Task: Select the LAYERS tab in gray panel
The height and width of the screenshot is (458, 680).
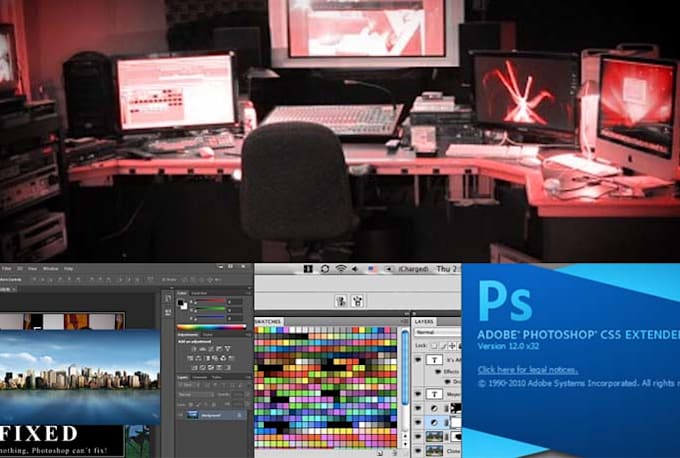Action: point(424,321)
